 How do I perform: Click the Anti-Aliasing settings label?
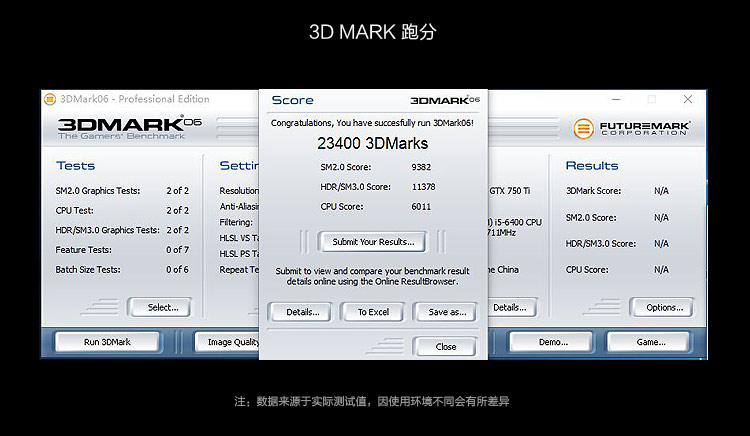[239, 207]
